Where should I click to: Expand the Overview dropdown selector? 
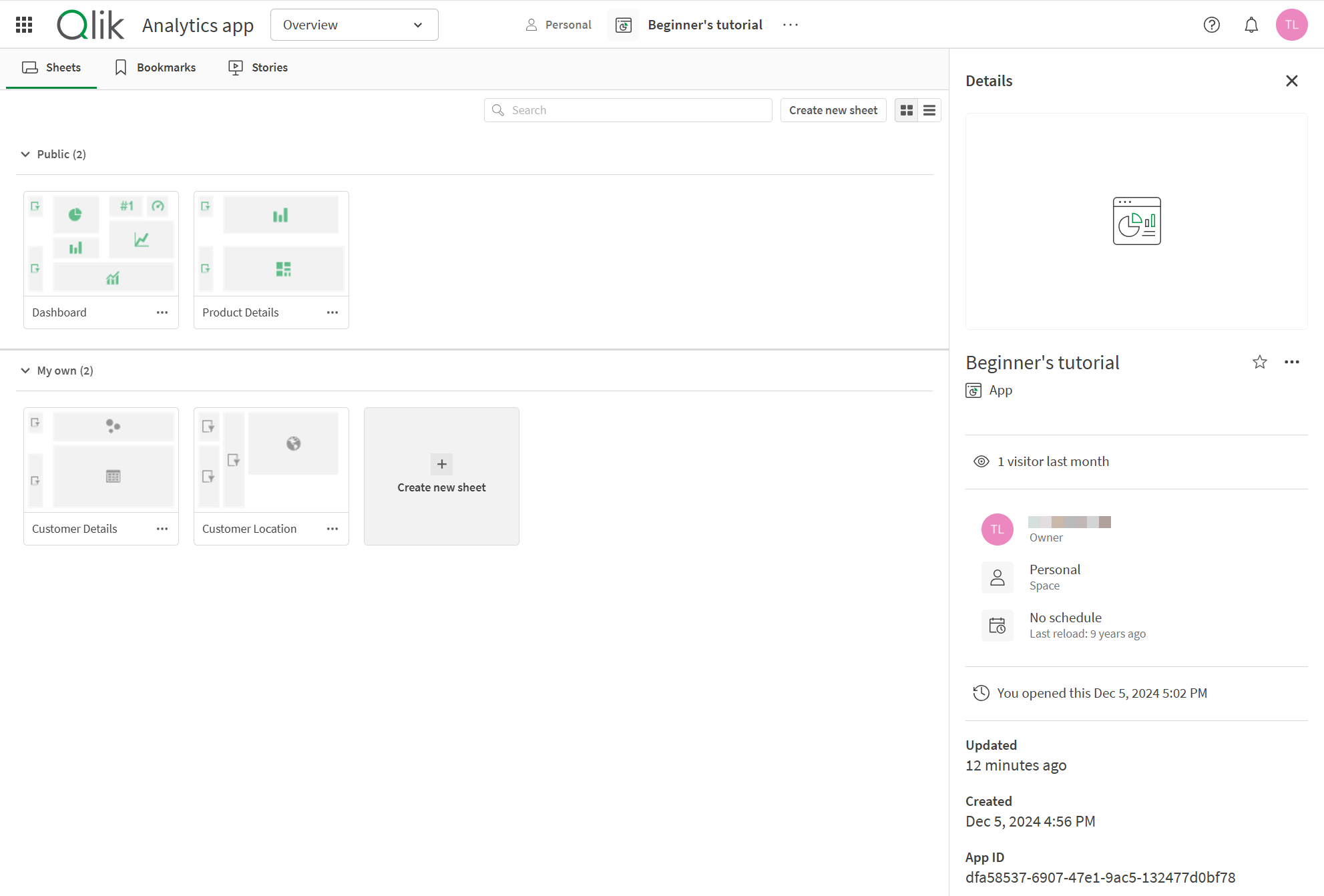(354, 25)
